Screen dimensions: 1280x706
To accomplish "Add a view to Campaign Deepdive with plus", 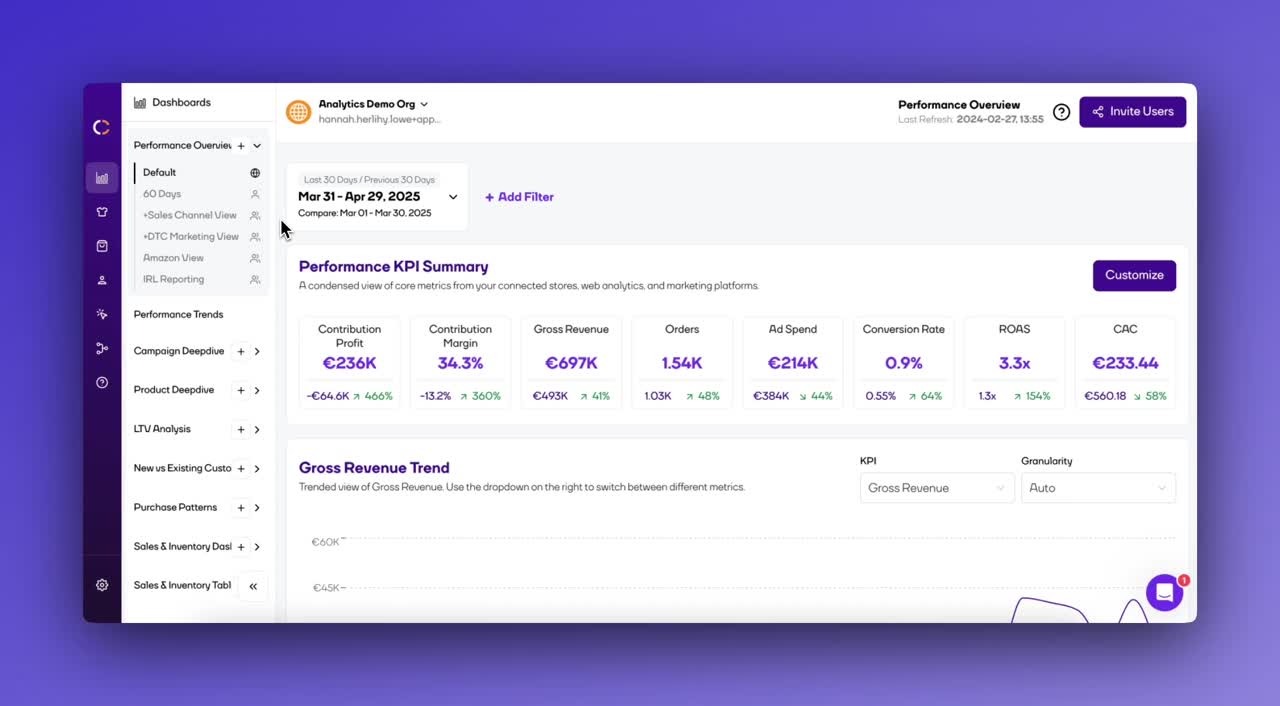I will point(241,352).
